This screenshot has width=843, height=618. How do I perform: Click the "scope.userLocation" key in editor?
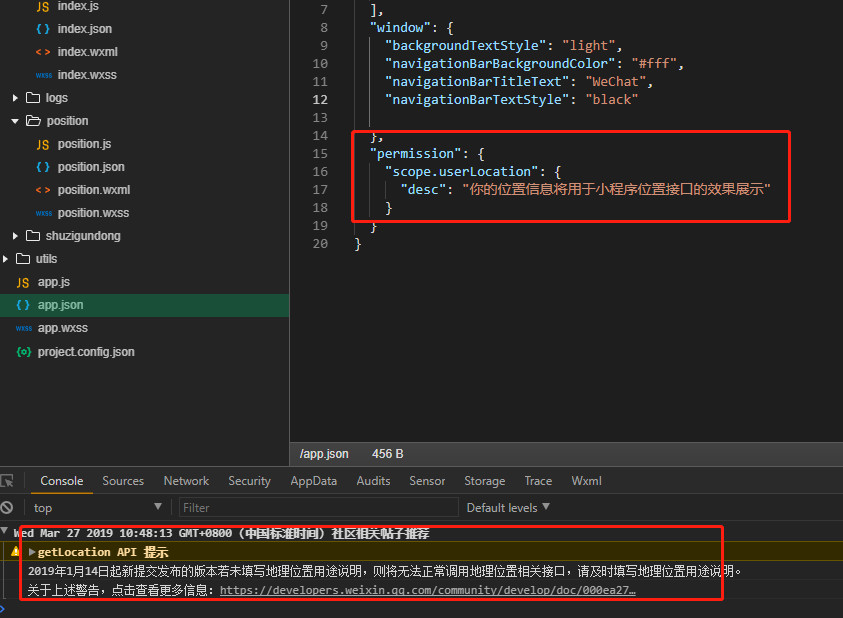coord(461,172)
